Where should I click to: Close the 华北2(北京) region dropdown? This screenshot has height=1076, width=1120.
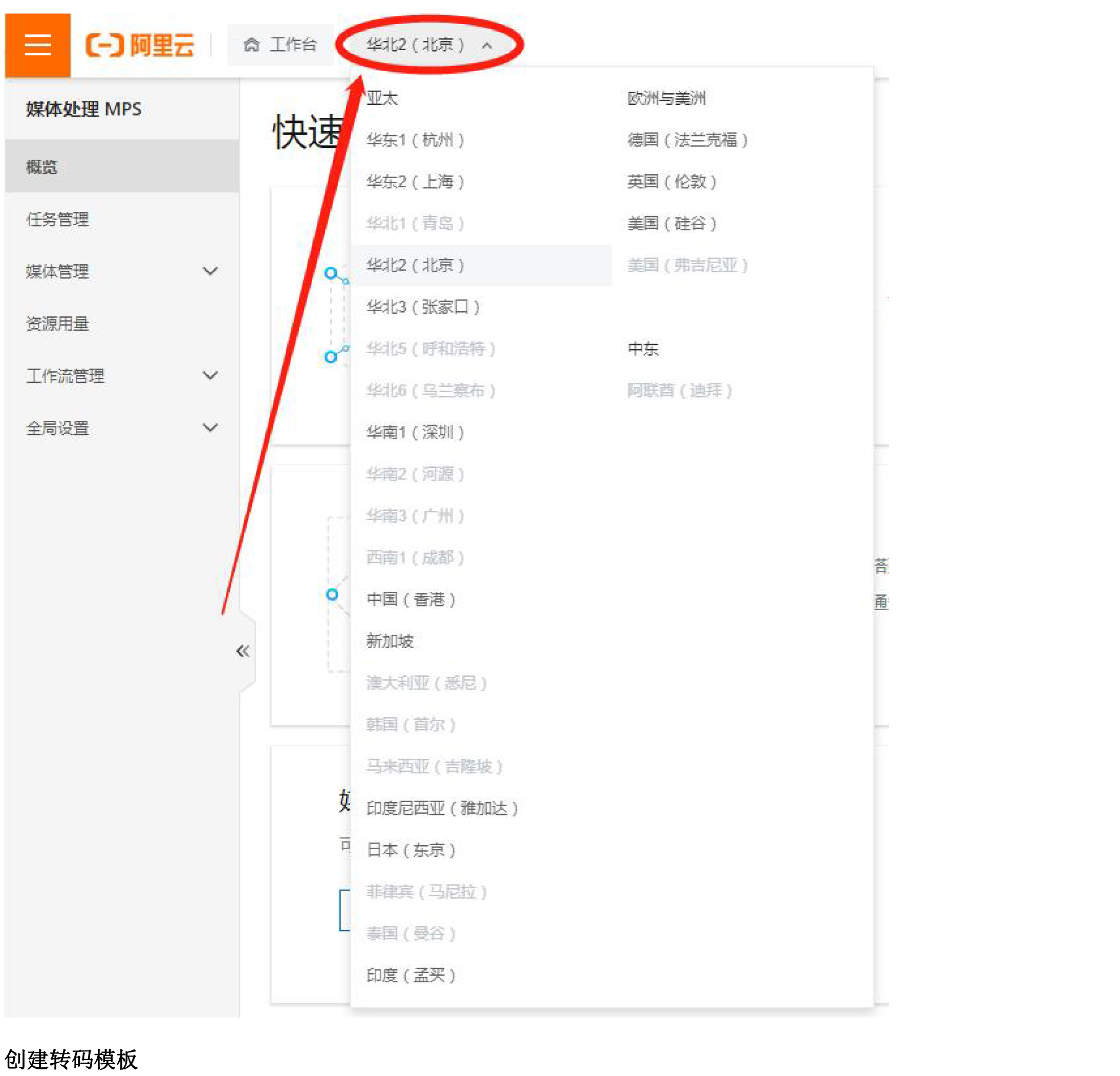(x=429, y=45)
